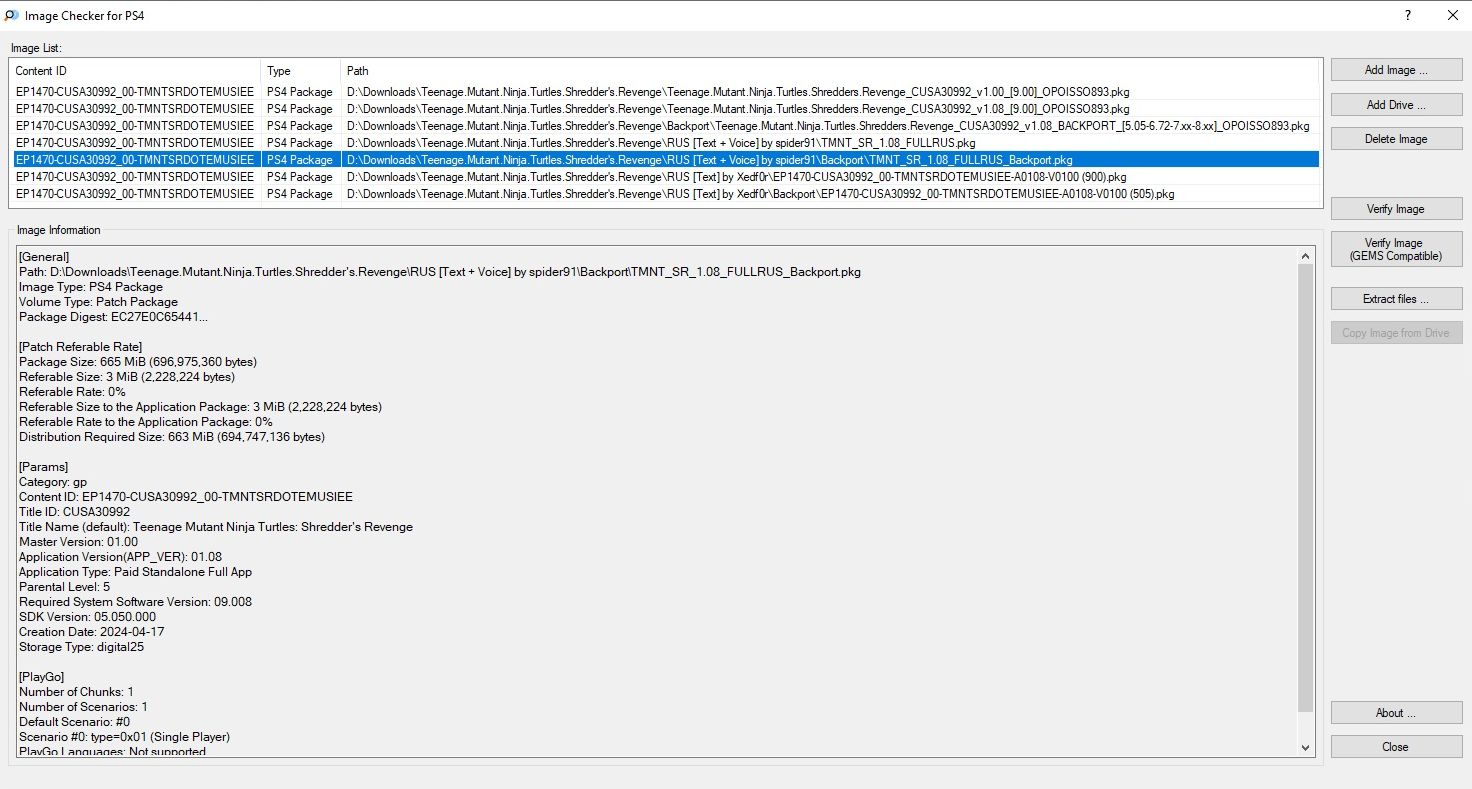Delete the selected image with Delete Image
This screenshot has height=789, width=1472.
(1396, 139)
